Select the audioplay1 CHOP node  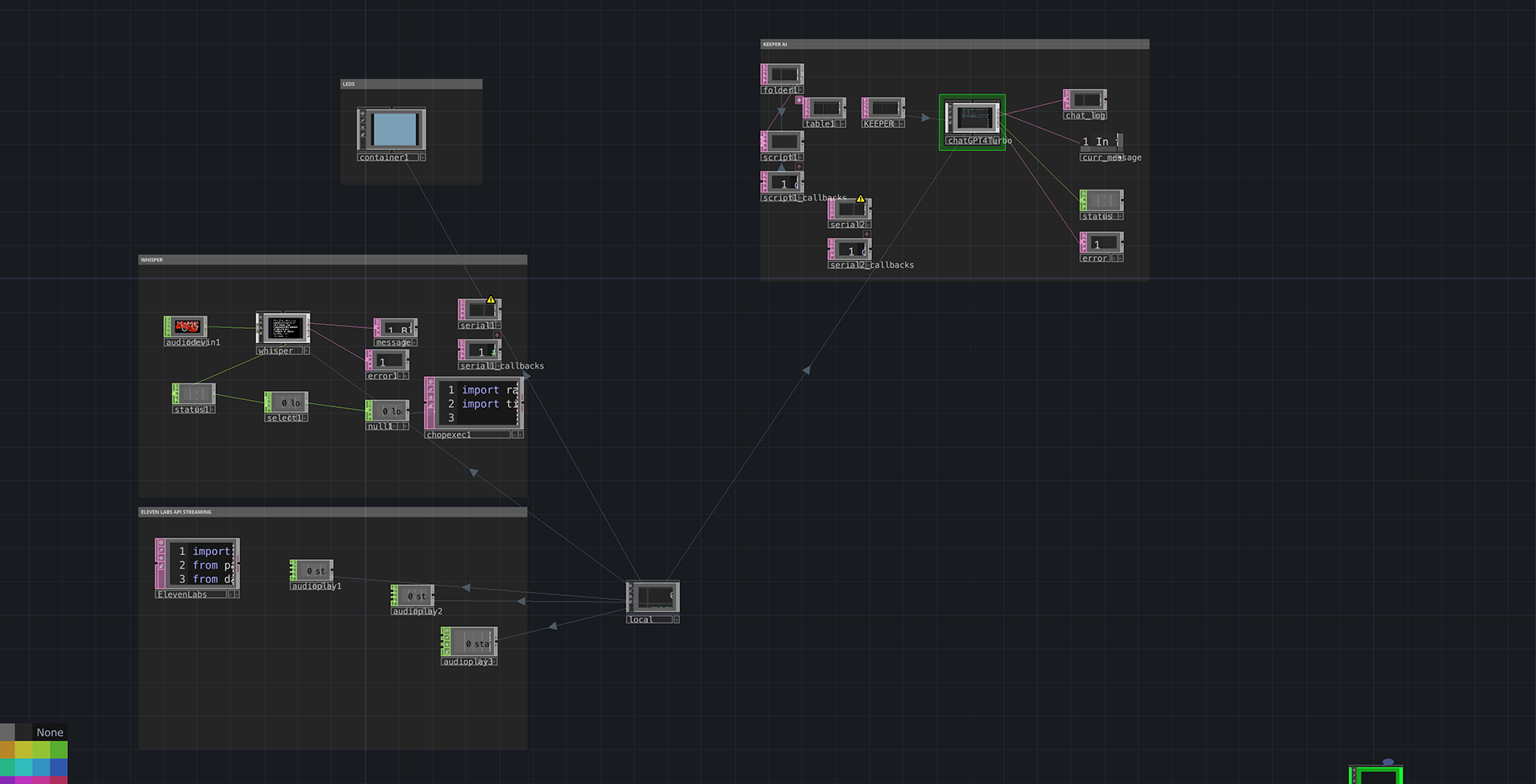tap(311, 570)
